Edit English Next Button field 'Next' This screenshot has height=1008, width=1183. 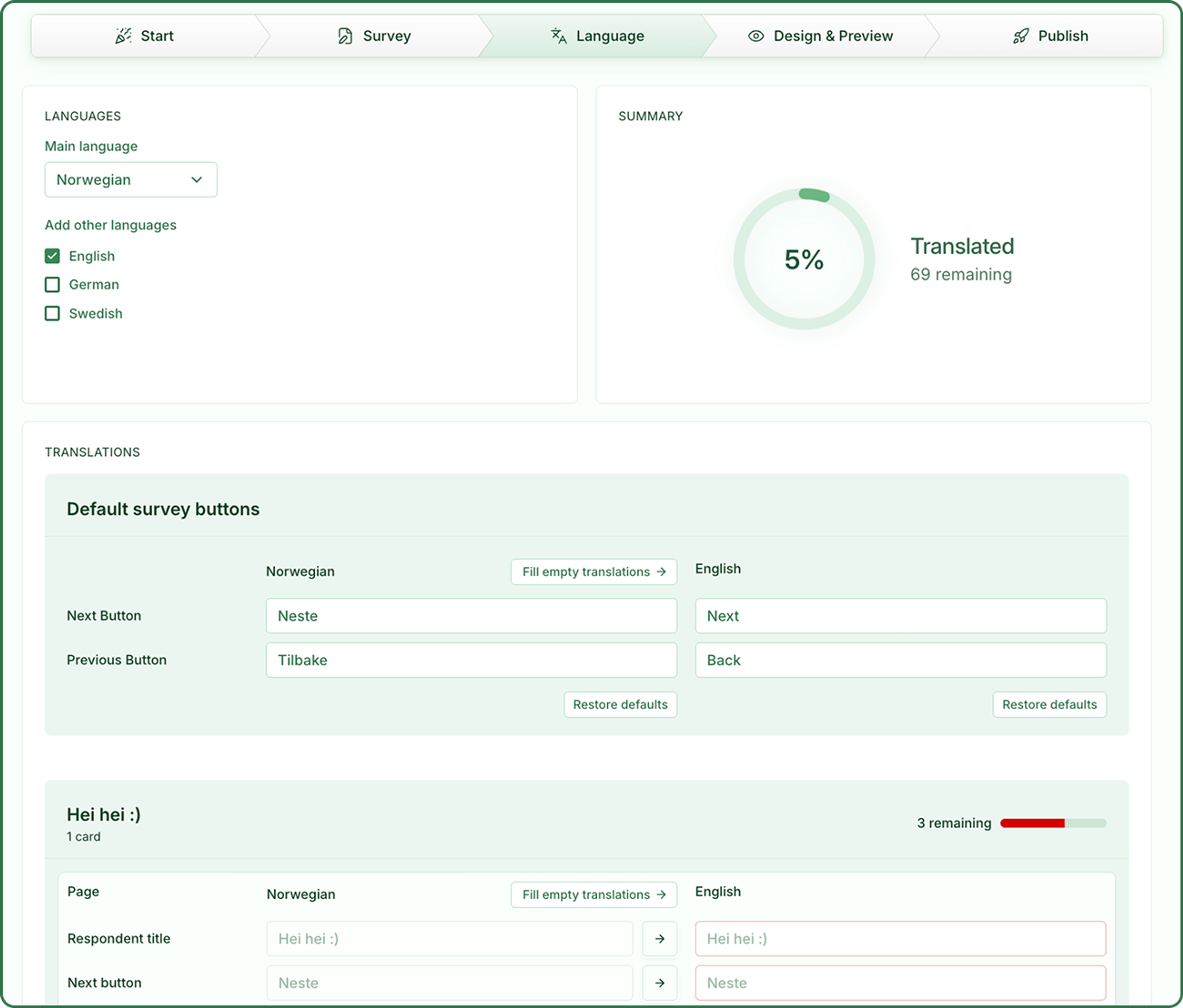pyautogui.click(x=900, y=616)
